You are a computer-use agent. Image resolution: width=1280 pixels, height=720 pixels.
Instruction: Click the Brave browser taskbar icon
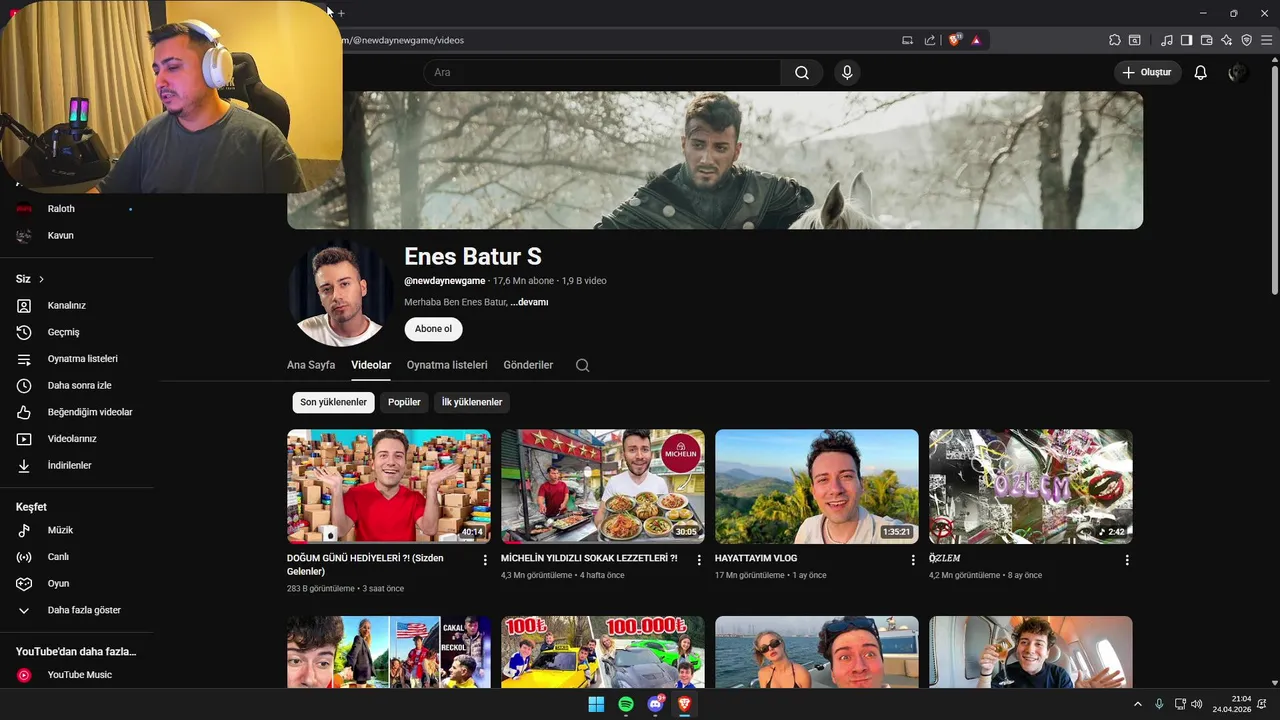685,704
